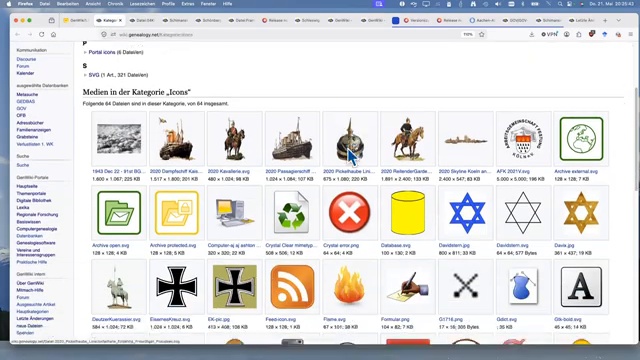
Task: Open the orange RSS Feed-icon
Action: [292, 287]
